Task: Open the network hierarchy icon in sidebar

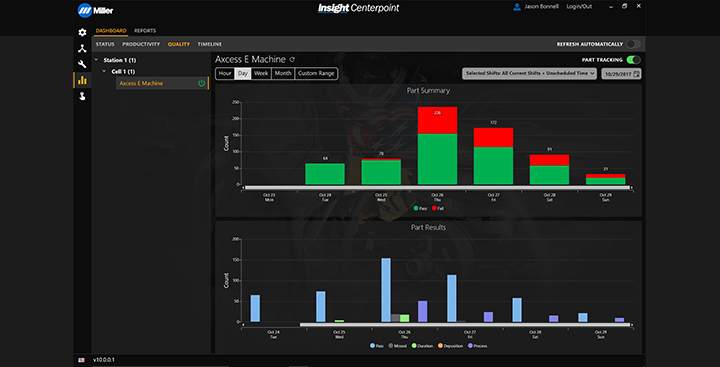Action: [x=82, y=49]
